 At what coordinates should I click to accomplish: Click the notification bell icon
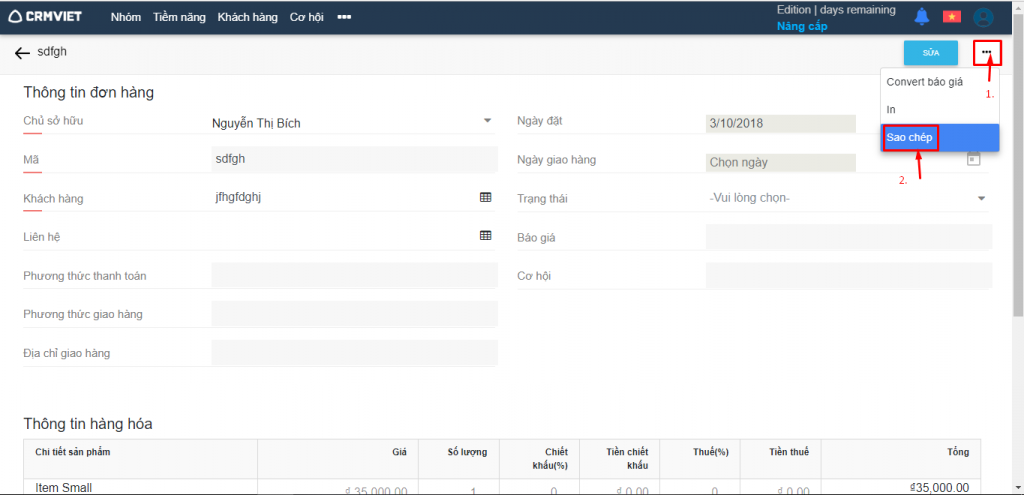pos(922,17)
